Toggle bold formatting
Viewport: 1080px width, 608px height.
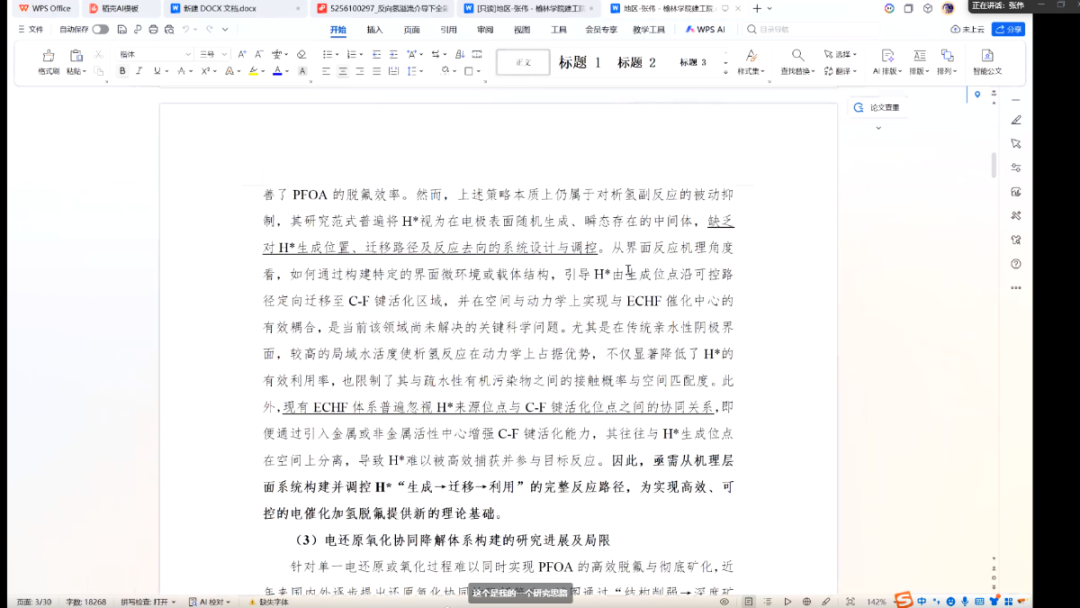click(x=123, y=71)
